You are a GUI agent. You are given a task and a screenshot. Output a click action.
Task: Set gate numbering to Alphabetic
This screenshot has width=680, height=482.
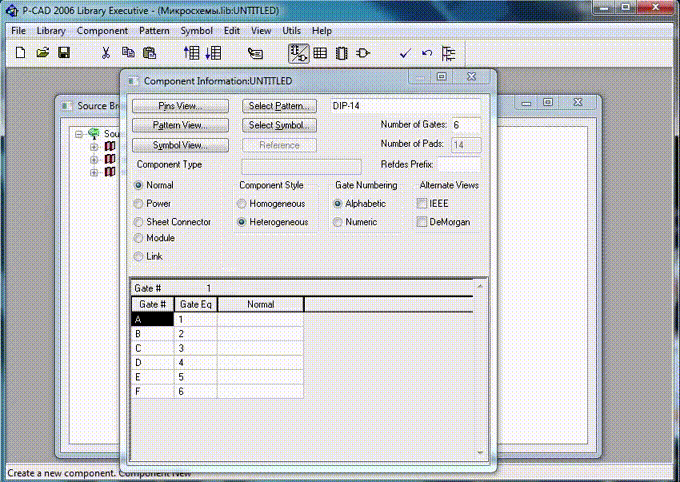click(x=337, y=203)
